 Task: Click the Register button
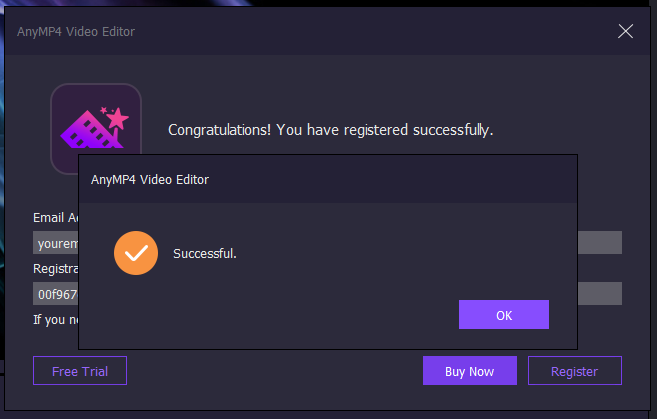coord(575,371)
